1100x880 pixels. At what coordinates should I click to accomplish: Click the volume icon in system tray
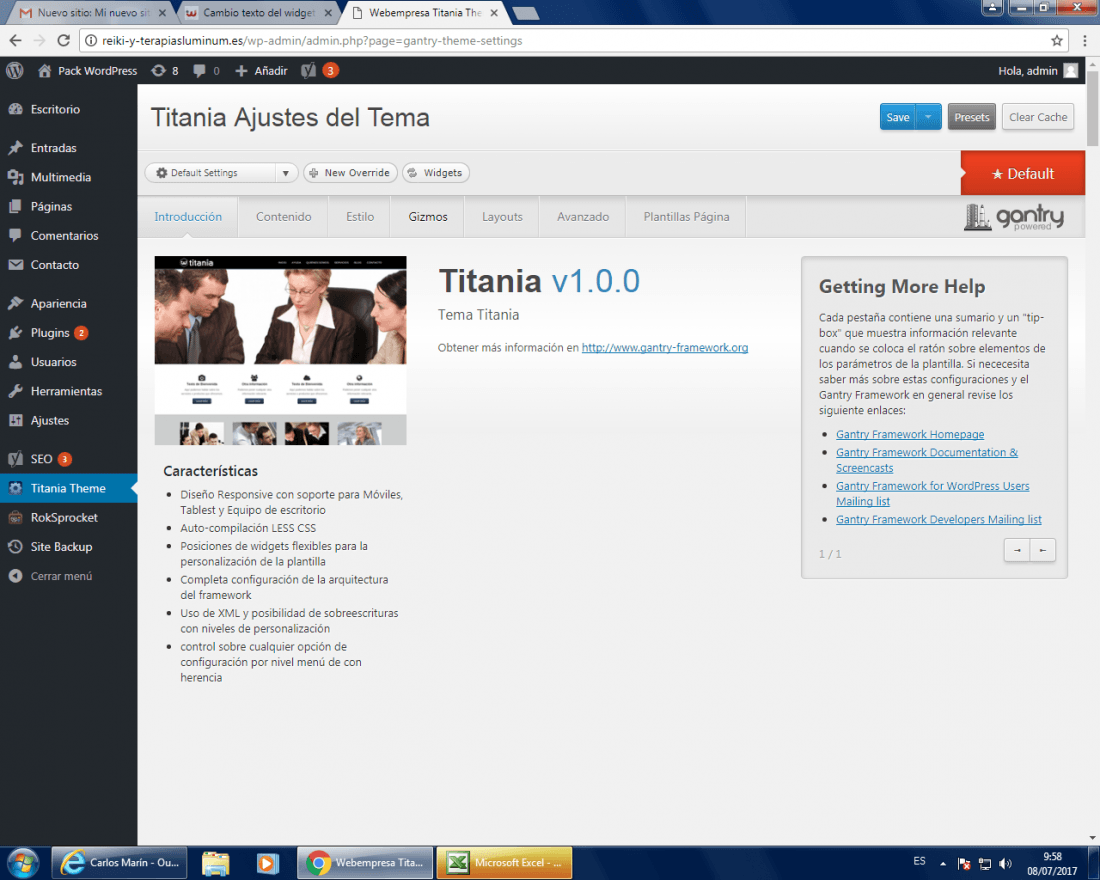point(1005,863)
